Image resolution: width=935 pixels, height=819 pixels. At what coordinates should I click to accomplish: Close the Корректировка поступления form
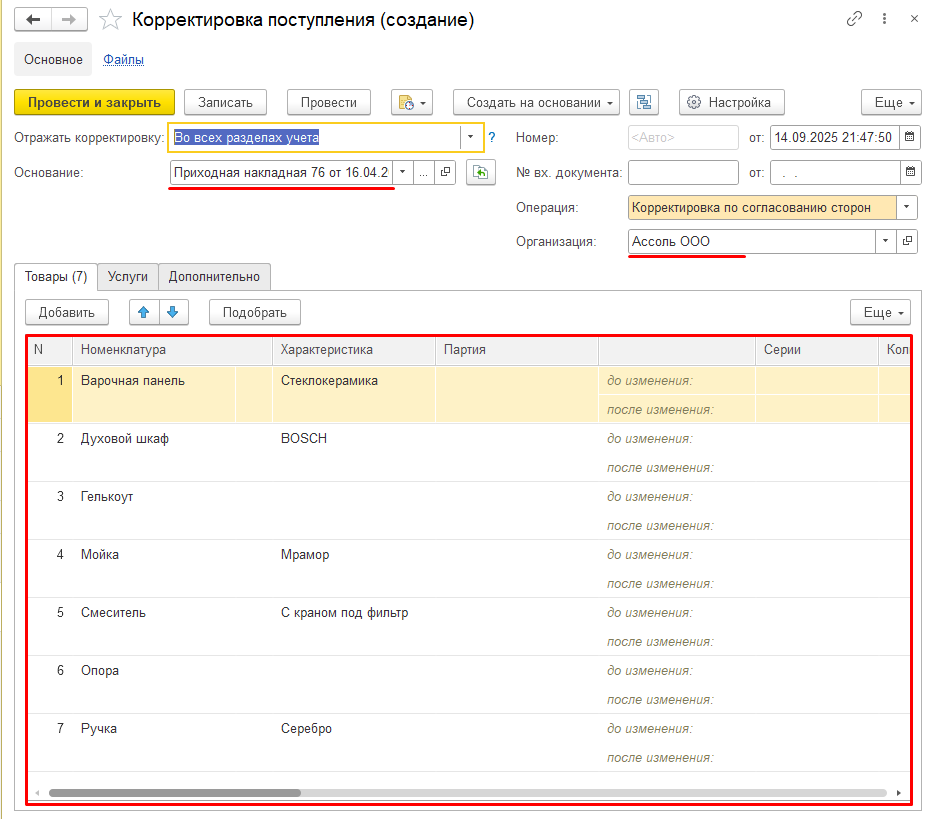[x=914, y=19]
